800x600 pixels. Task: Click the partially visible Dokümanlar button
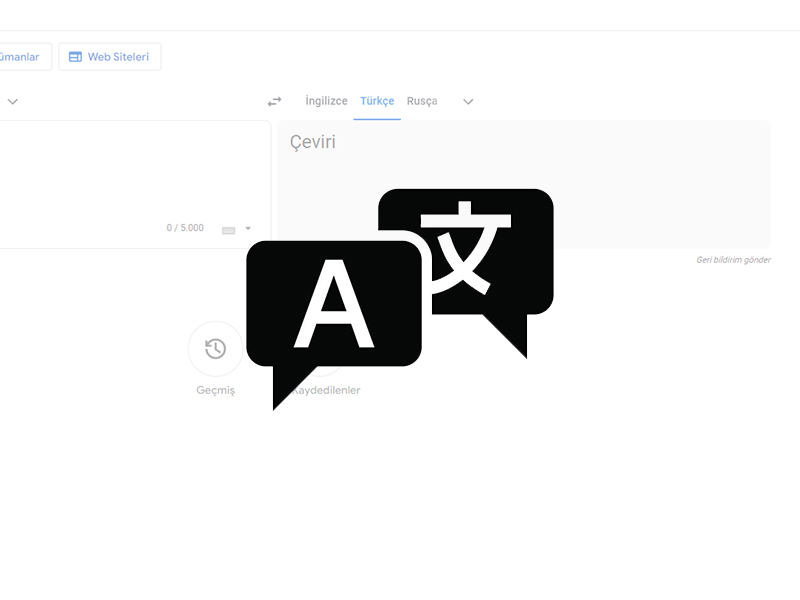tap(24, 57)
